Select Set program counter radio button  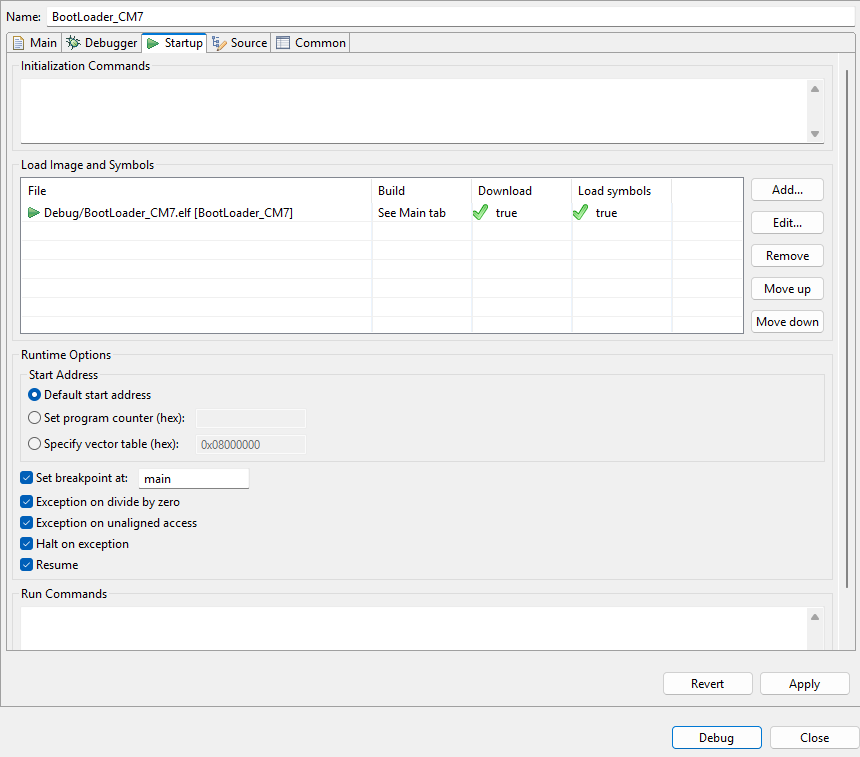click(x=34, y=418)
